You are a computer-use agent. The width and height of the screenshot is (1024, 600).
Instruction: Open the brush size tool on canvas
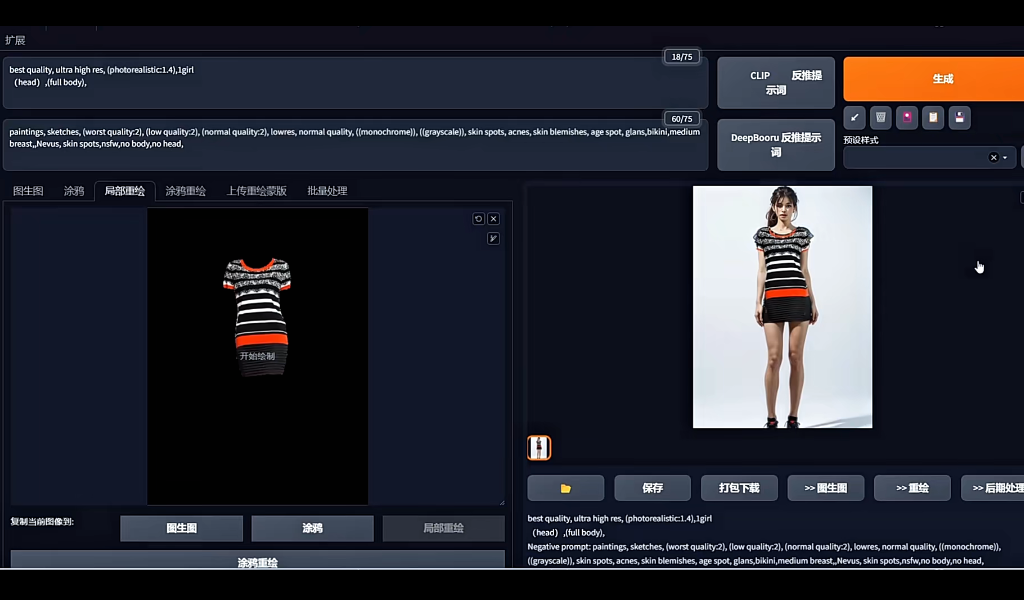494,238
